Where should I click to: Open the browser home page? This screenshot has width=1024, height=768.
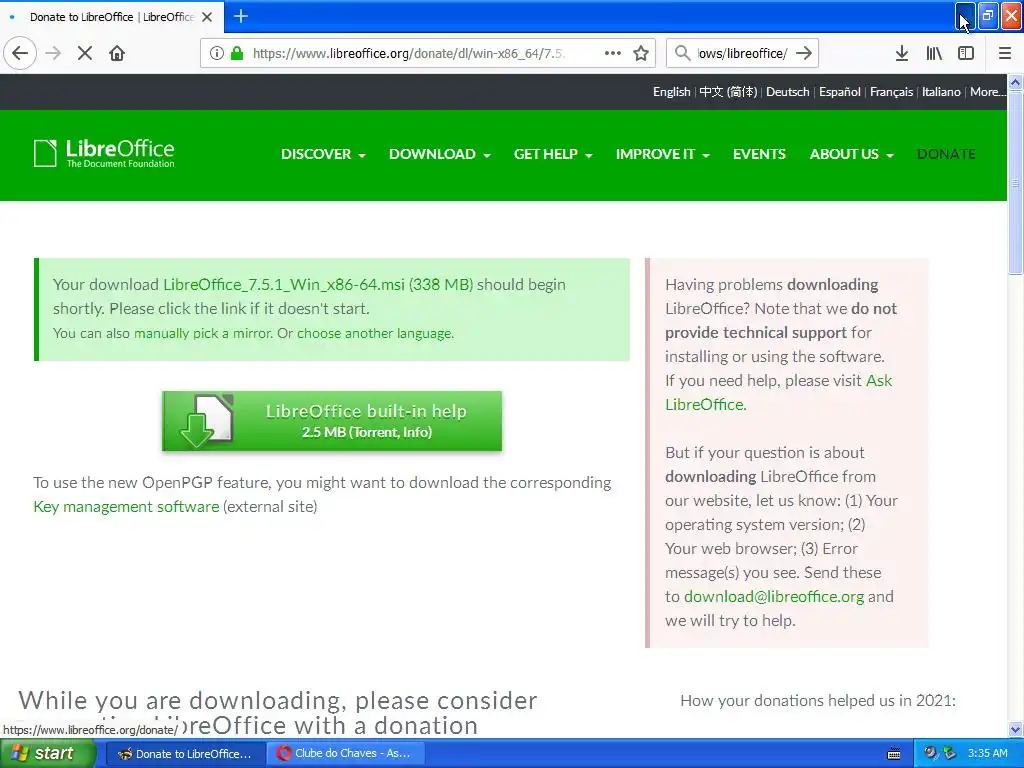point(117,53)
